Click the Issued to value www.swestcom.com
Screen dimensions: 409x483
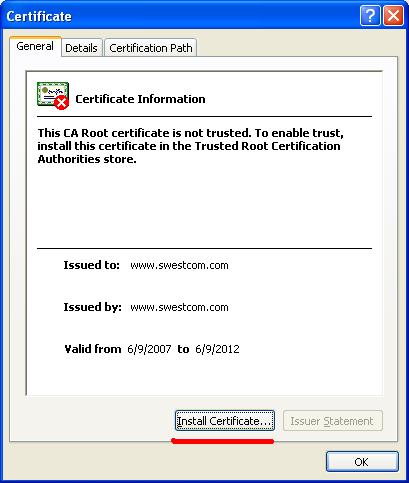[x=179, y=266]
